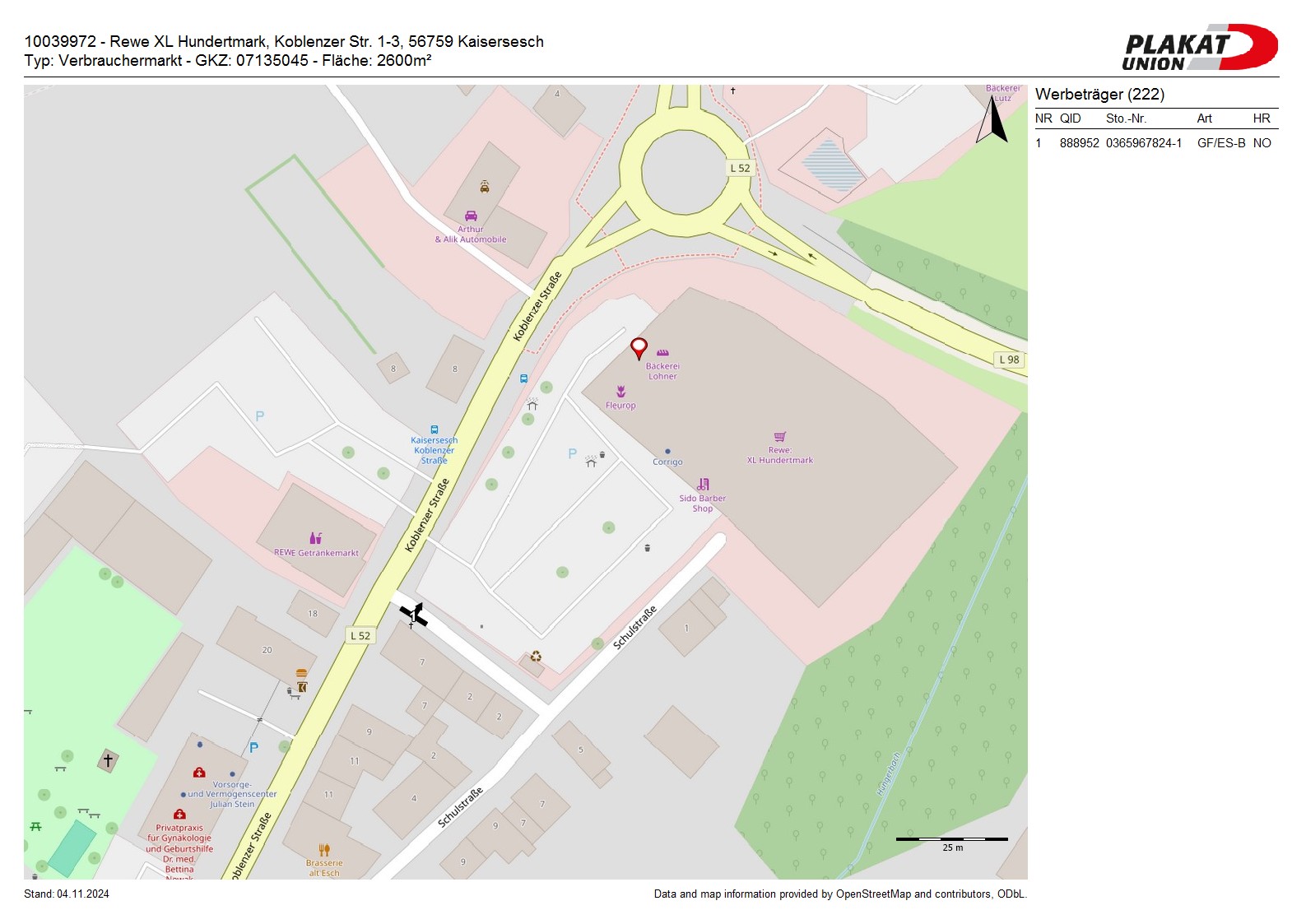
Task: Click the red location pin marker
Action: pos(639,347)
